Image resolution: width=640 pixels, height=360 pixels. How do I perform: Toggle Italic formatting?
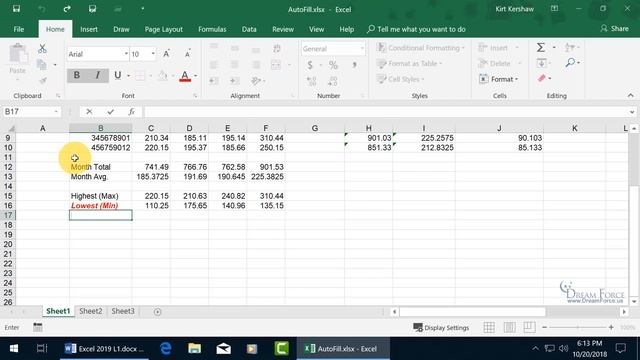click(x=98, y=76)
